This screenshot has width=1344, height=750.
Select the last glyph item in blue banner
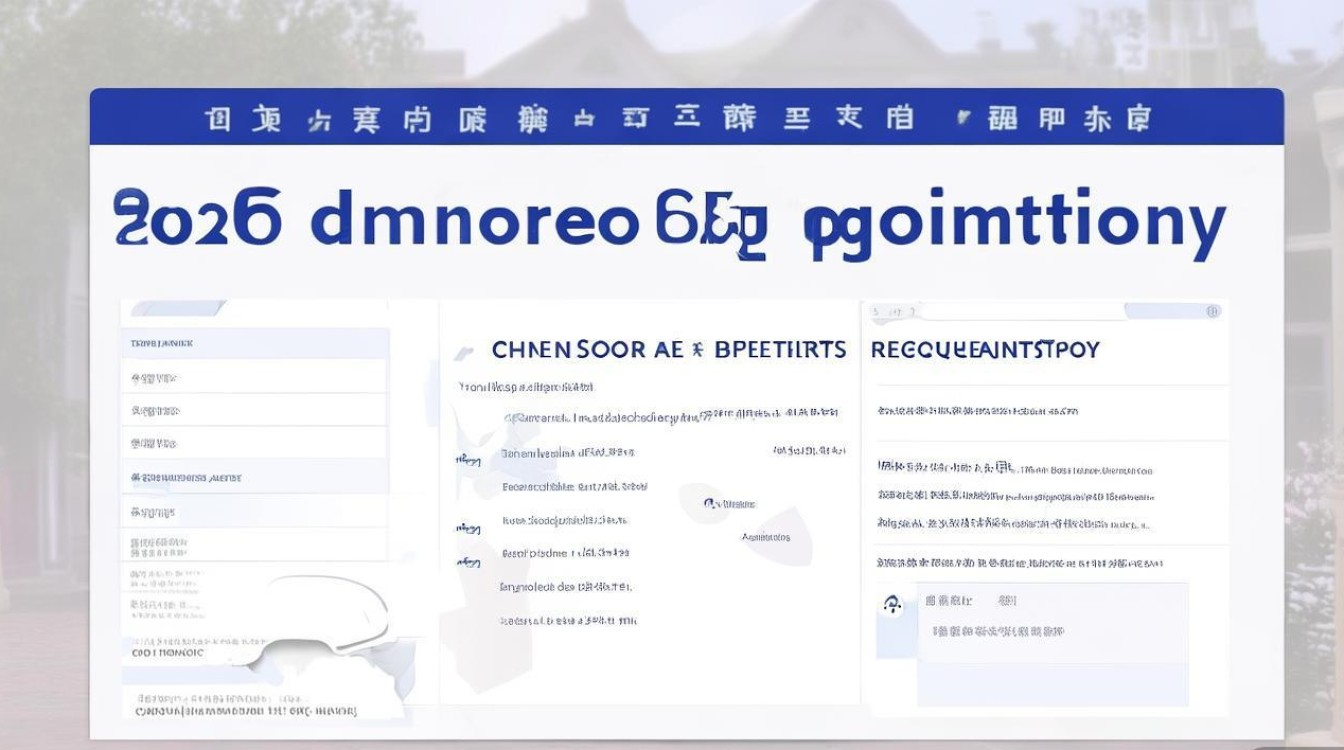click(1138, 118)
